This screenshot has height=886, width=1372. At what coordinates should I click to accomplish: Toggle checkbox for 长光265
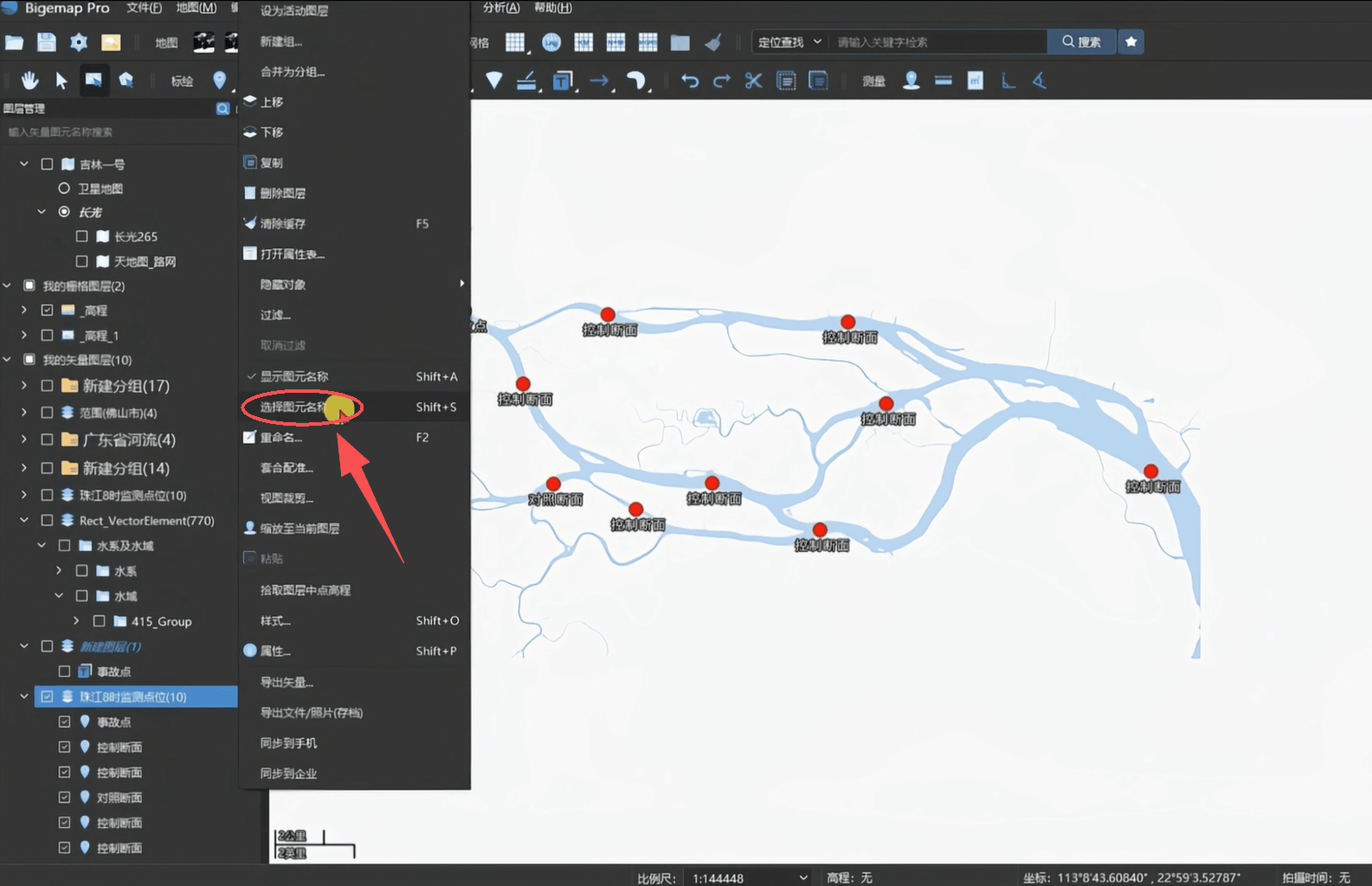pyautogui.click(x=81, y=235)
